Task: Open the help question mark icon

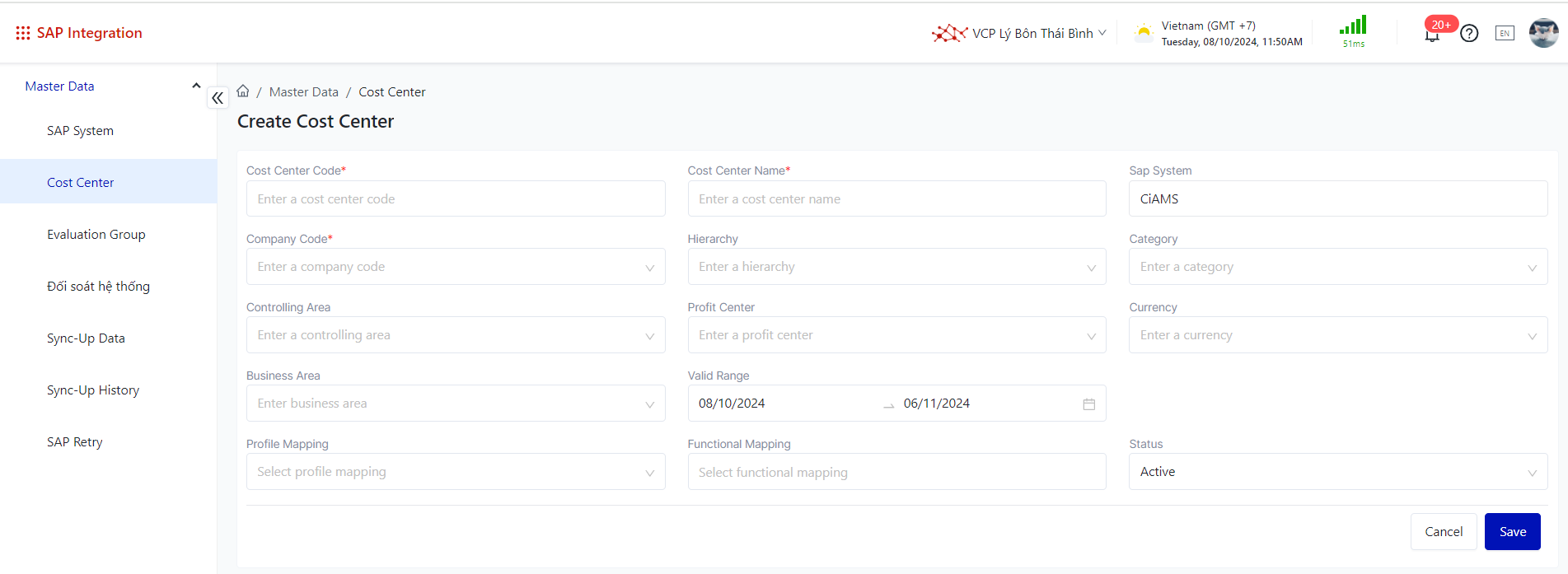Action: pyautogui.click(x=1469, y=34)
